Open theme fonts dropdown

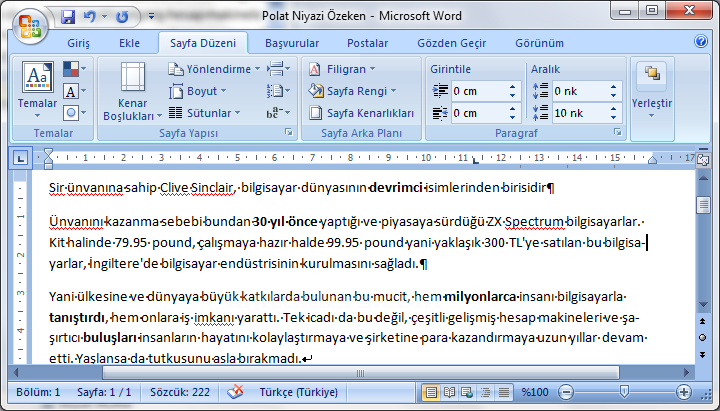click(74, 91)
